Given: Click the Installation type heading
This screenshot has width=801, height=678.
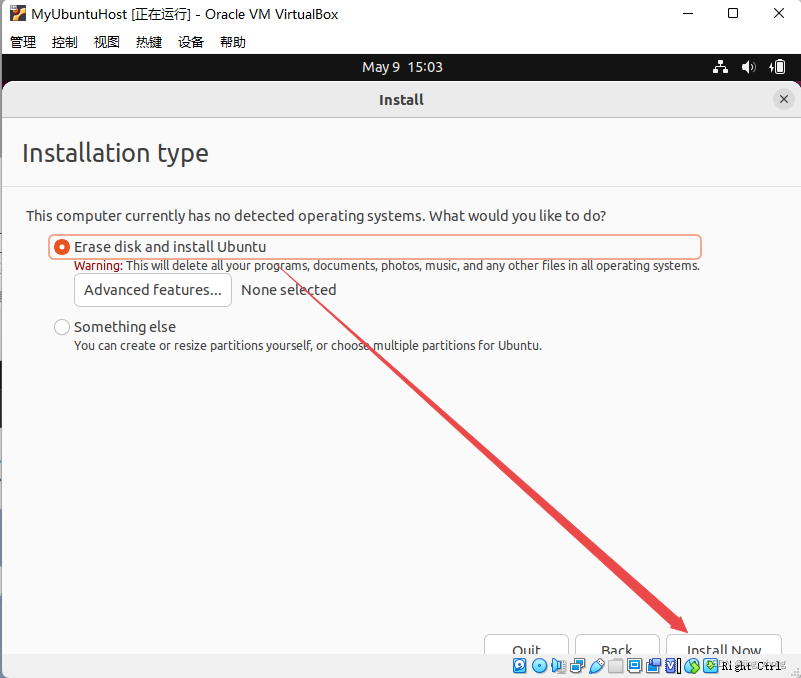Looking at the screenshot, I should coord(115,153).
